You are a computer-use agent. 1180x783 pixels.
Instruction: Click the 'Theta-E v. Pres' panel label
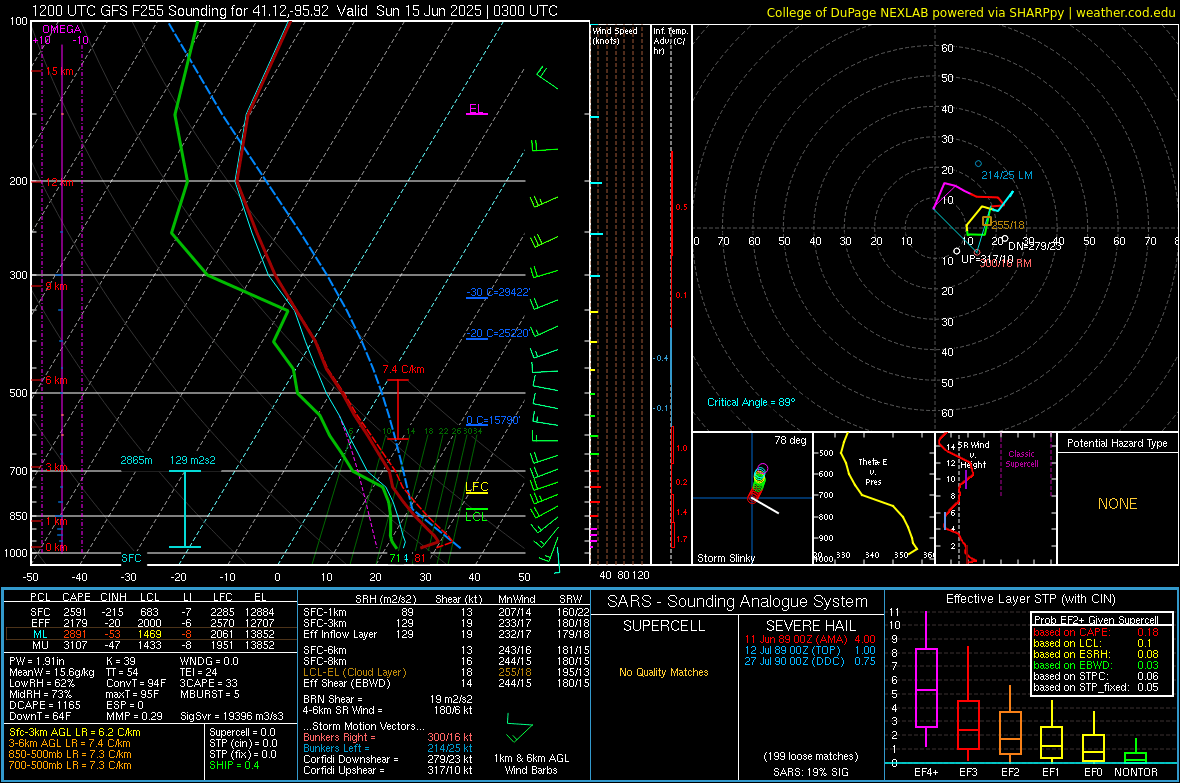coord(873,472)
